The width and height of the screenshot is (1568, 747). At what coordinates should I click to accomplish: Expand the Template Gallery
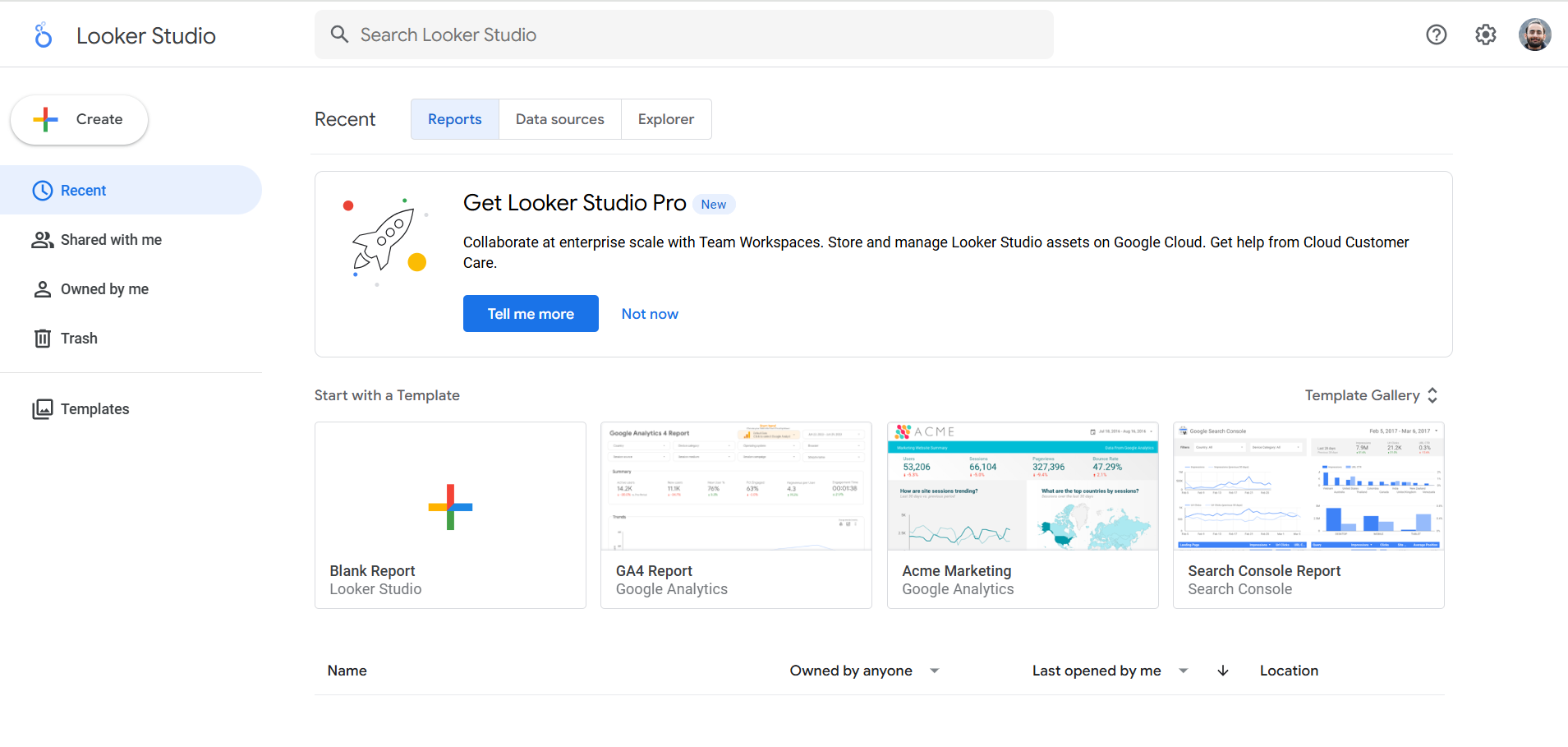click(1372, 395)
